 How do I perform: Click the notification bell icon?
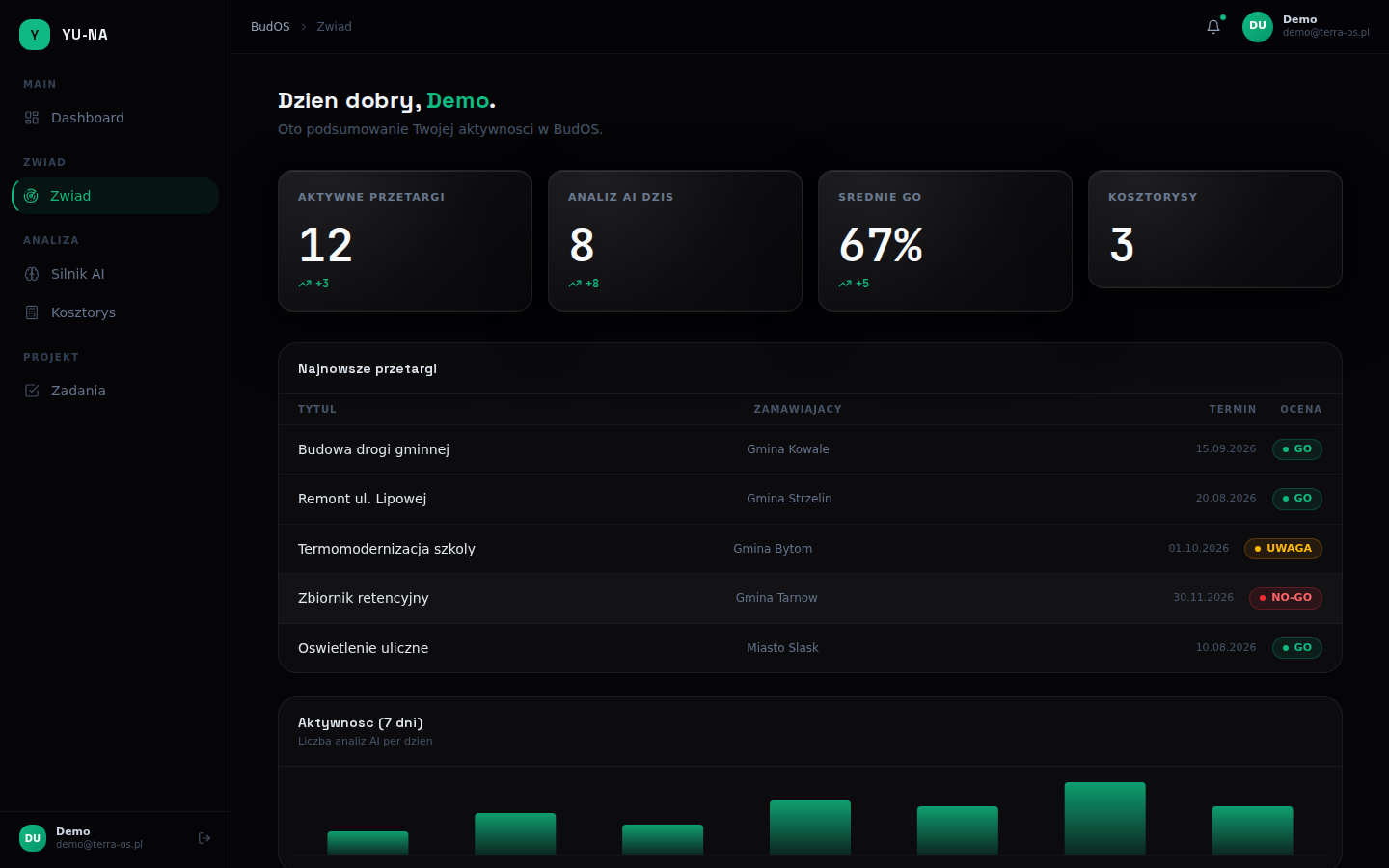pyautogui.click(x=1213, y=27)
